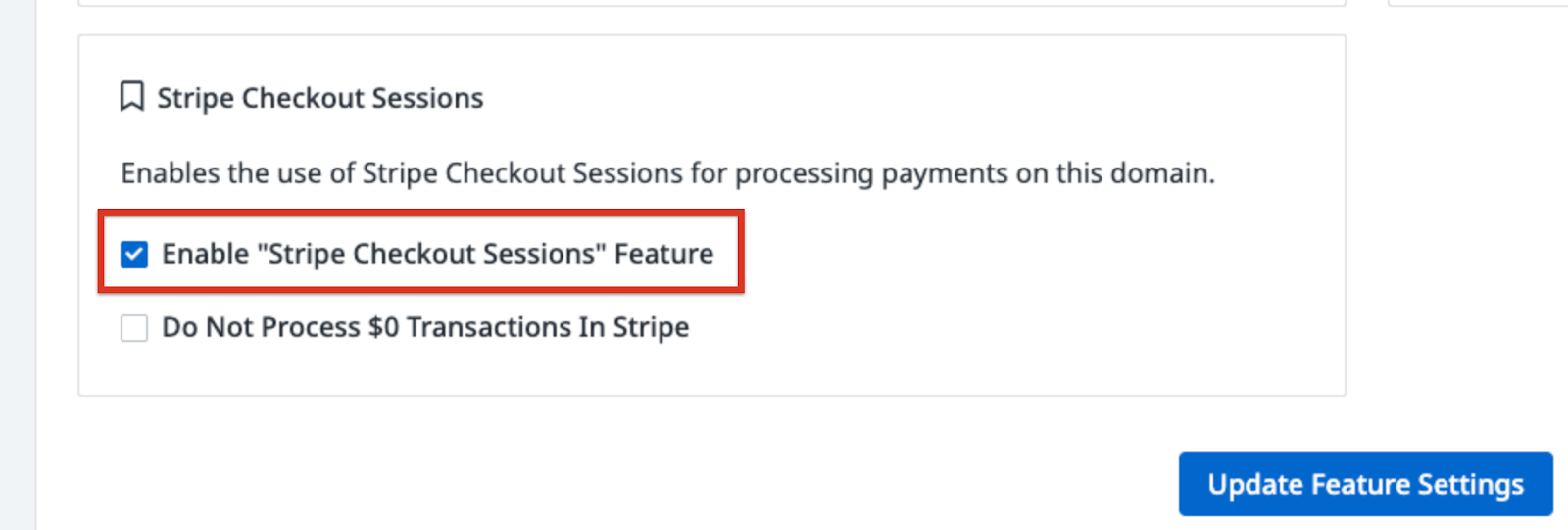Tick the Do Not Process $0 Transactions checkbox

134,328
